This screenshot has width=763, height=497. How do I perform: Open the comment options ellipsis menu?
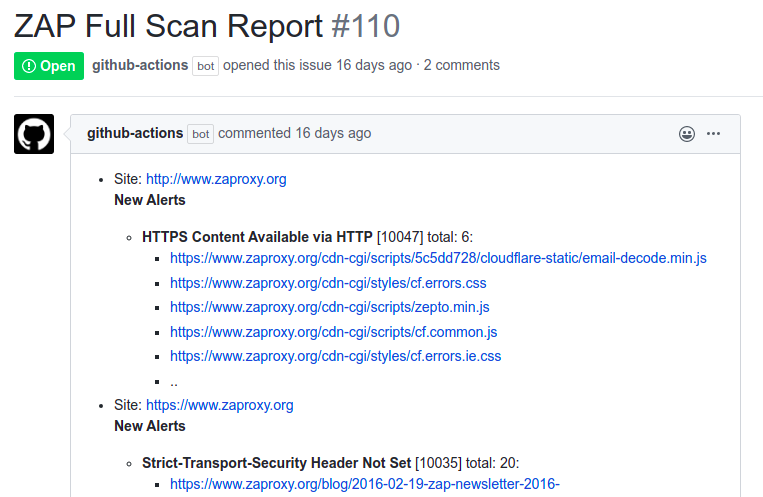(x=714, y=133)
